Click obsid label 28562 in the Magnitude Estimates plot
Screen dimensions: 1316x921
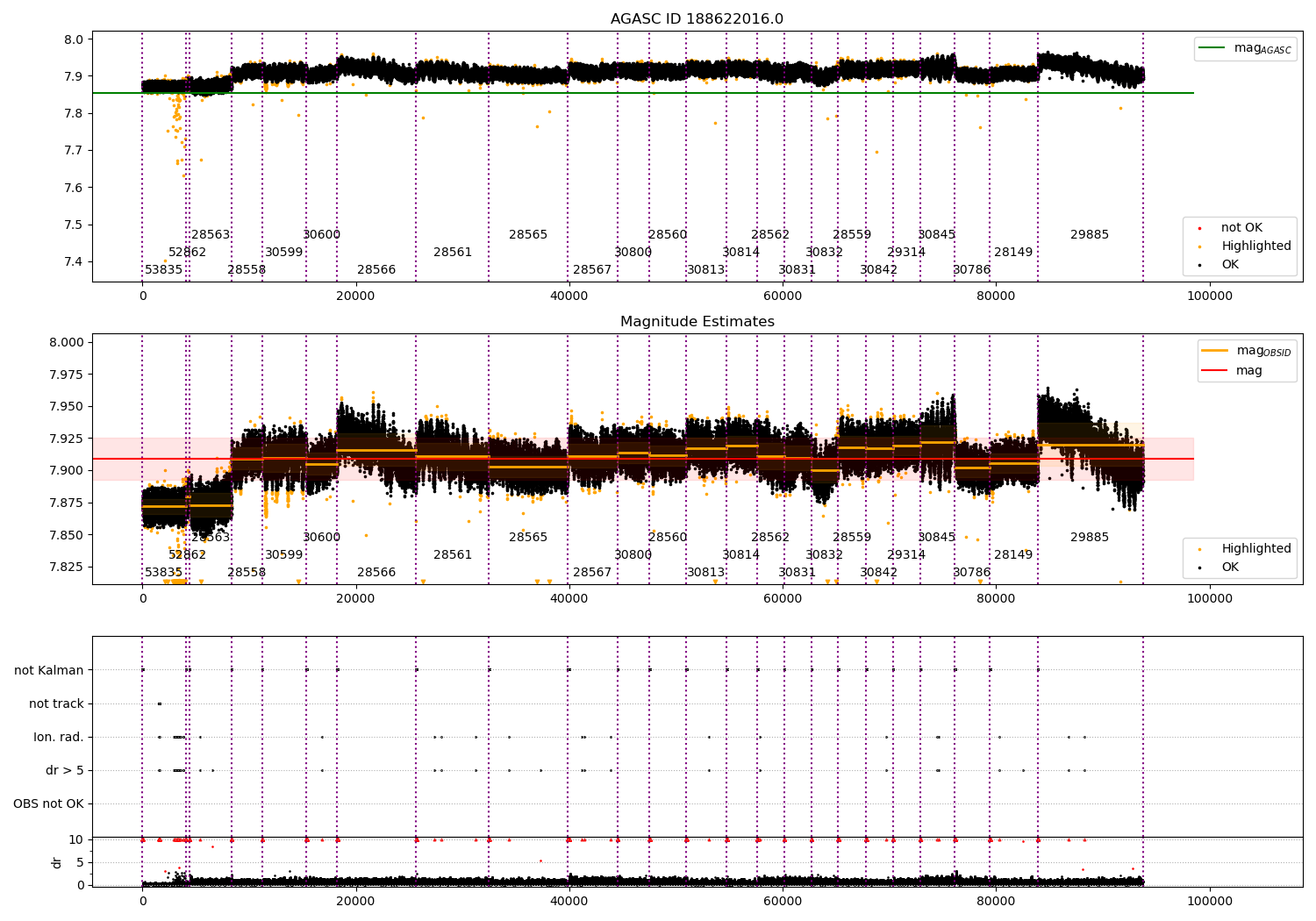pyautogui.click(x=770, y=538)
